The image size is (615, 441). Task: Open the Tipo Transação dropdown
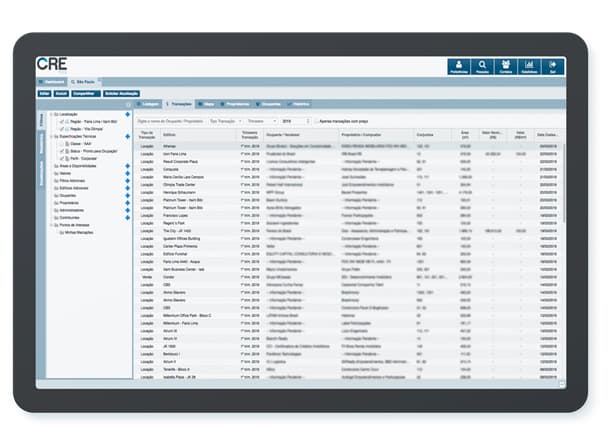[x=226, y=121]
